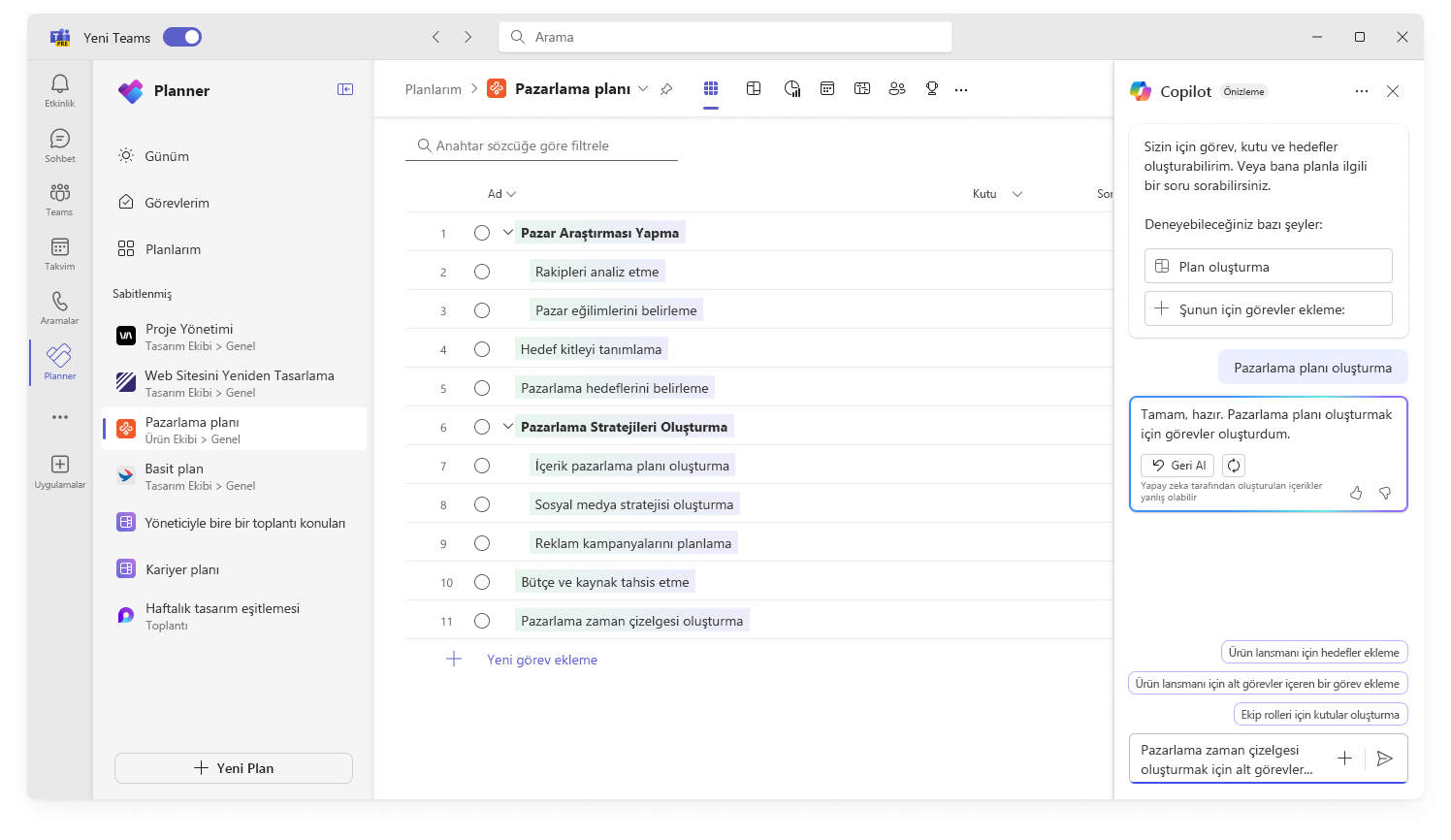This screenshot has width=1451, height=840.
Task: Mark Pazar eğilimlerini belirleme as complete
Action: click(482, 310)
